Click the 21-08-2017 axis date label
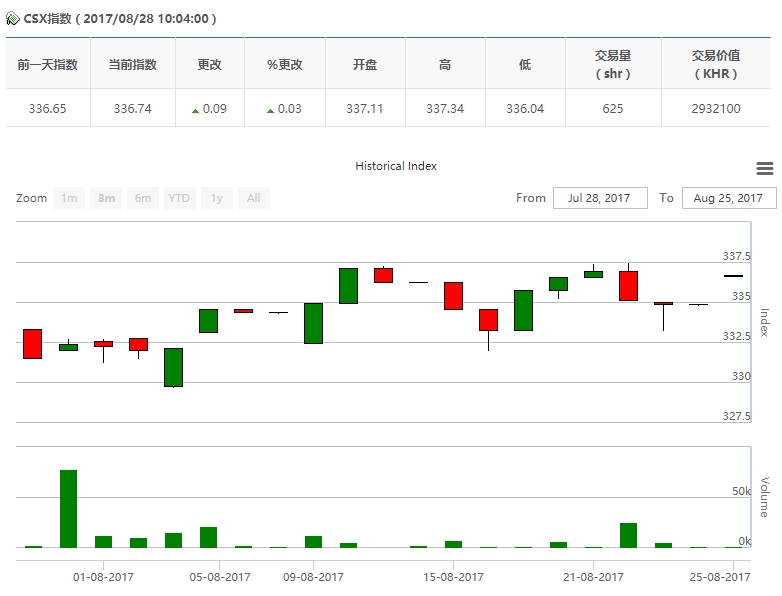The width and height of the screenshot is (782, 596). pyautogui.click(x=593, y=577)
